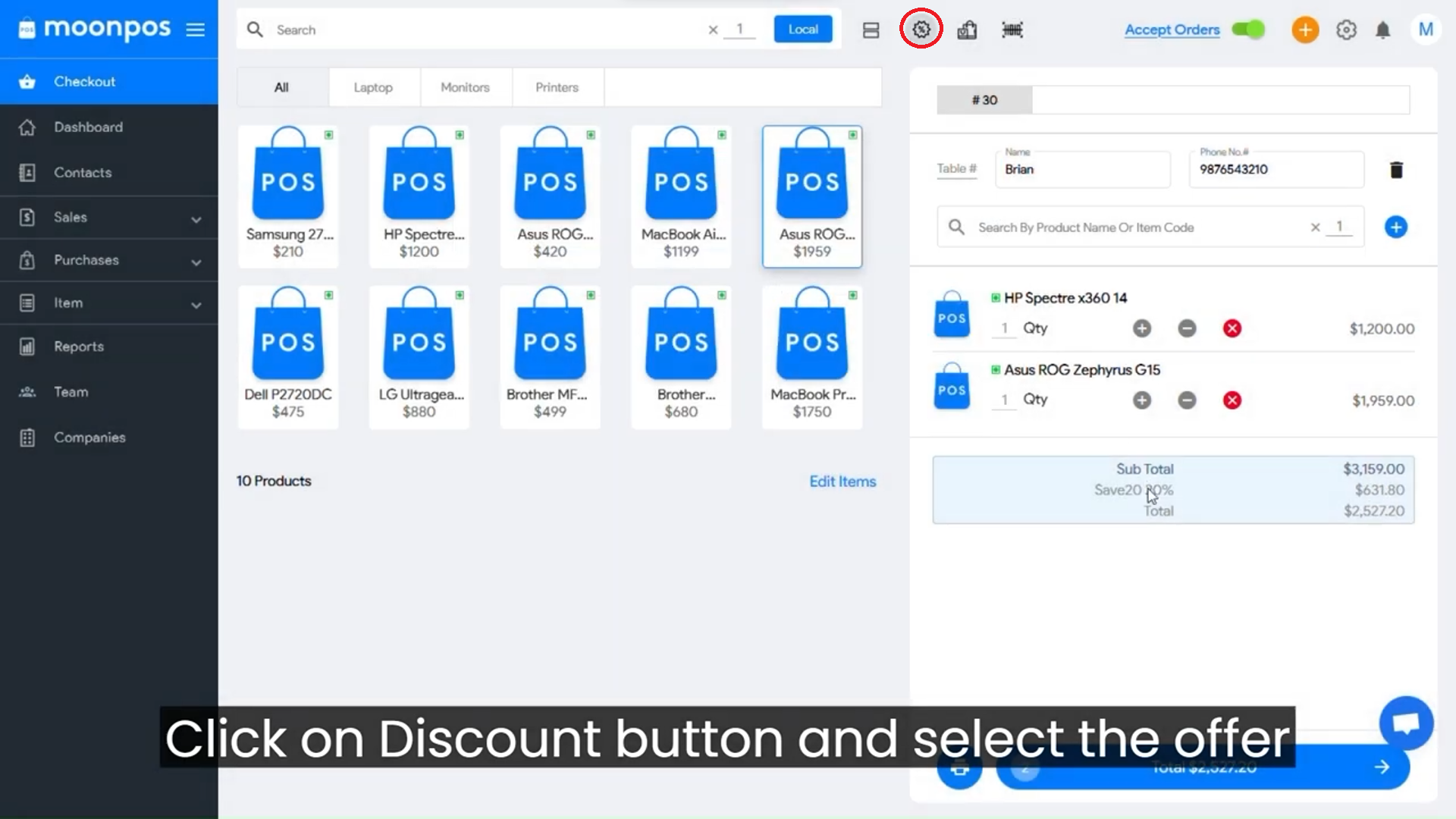This screenshot has width=1456, height=819.
Task: Go to Dashboard in sidebar
Action: [x=109, y=127]
